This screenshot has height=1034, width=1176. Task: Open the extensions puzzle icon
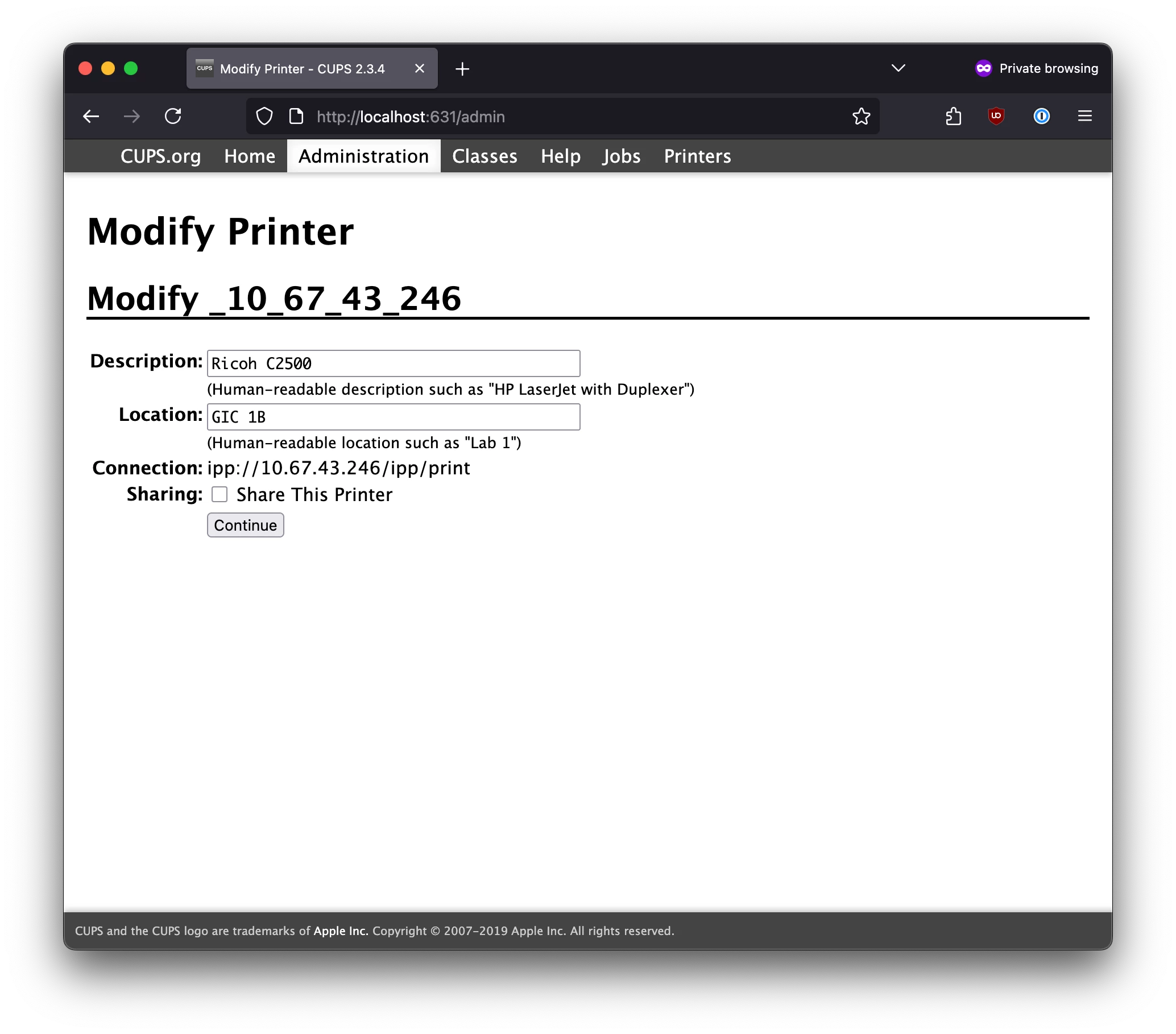953,117
